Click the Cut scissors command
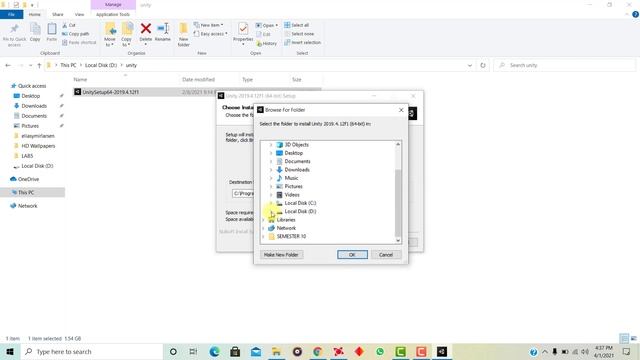This screenshot has width=640, height=360. pyautogui.click(x=69, y=25)
